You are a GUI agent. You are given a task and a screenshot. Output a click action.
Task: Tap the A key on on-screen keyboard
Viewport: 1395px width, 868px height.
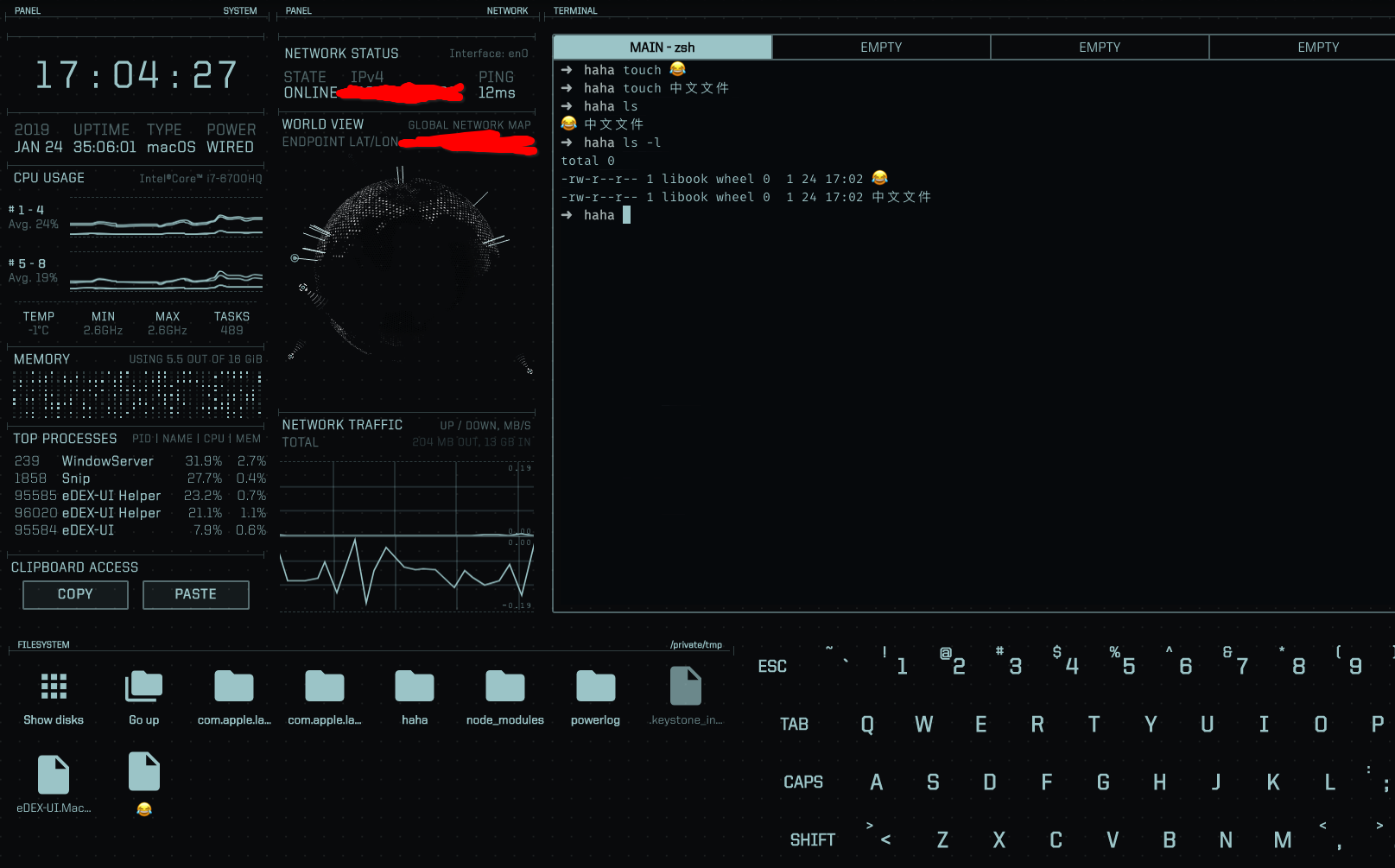point(877,782)
